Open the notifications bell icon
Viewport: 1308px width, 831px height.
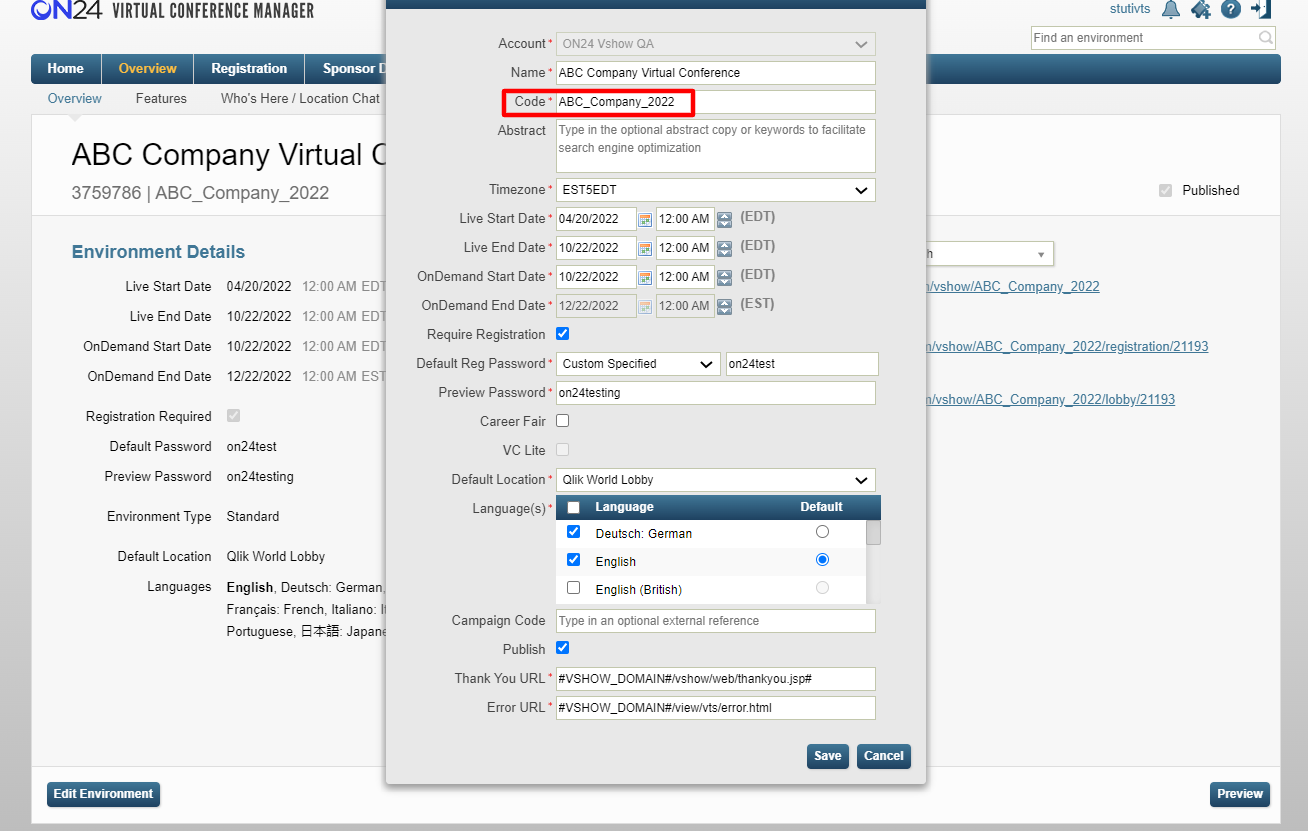tap(1171, 9)
